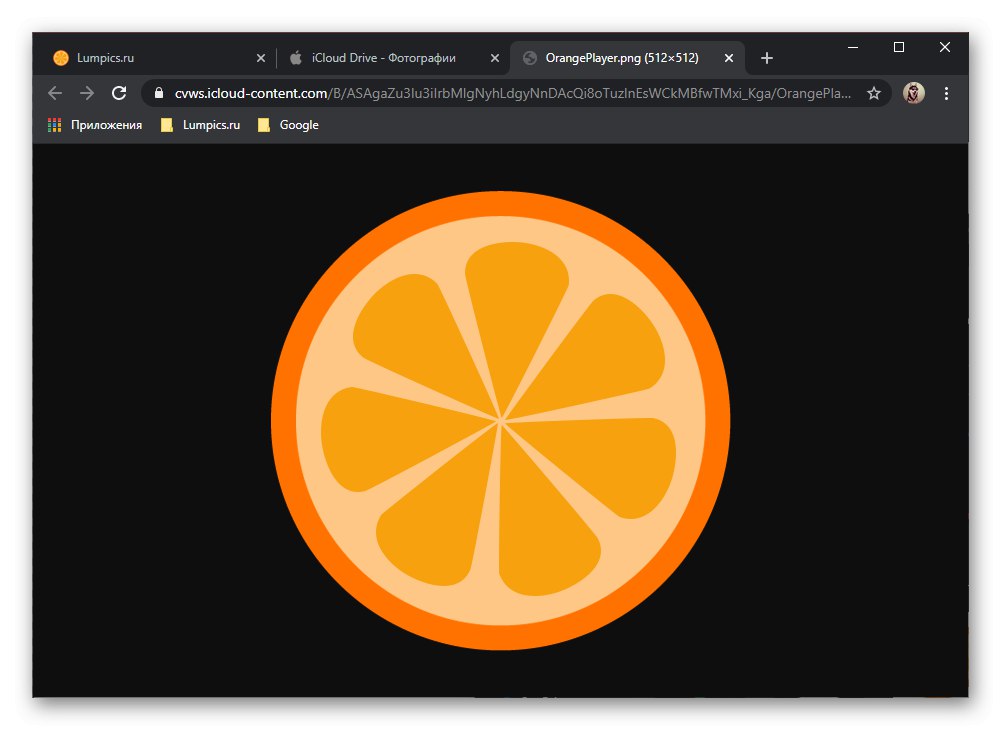Viewport: 1001px width, 730px height.
Task: Open the Приложения apps shortcut
Action: coord(95,125)
